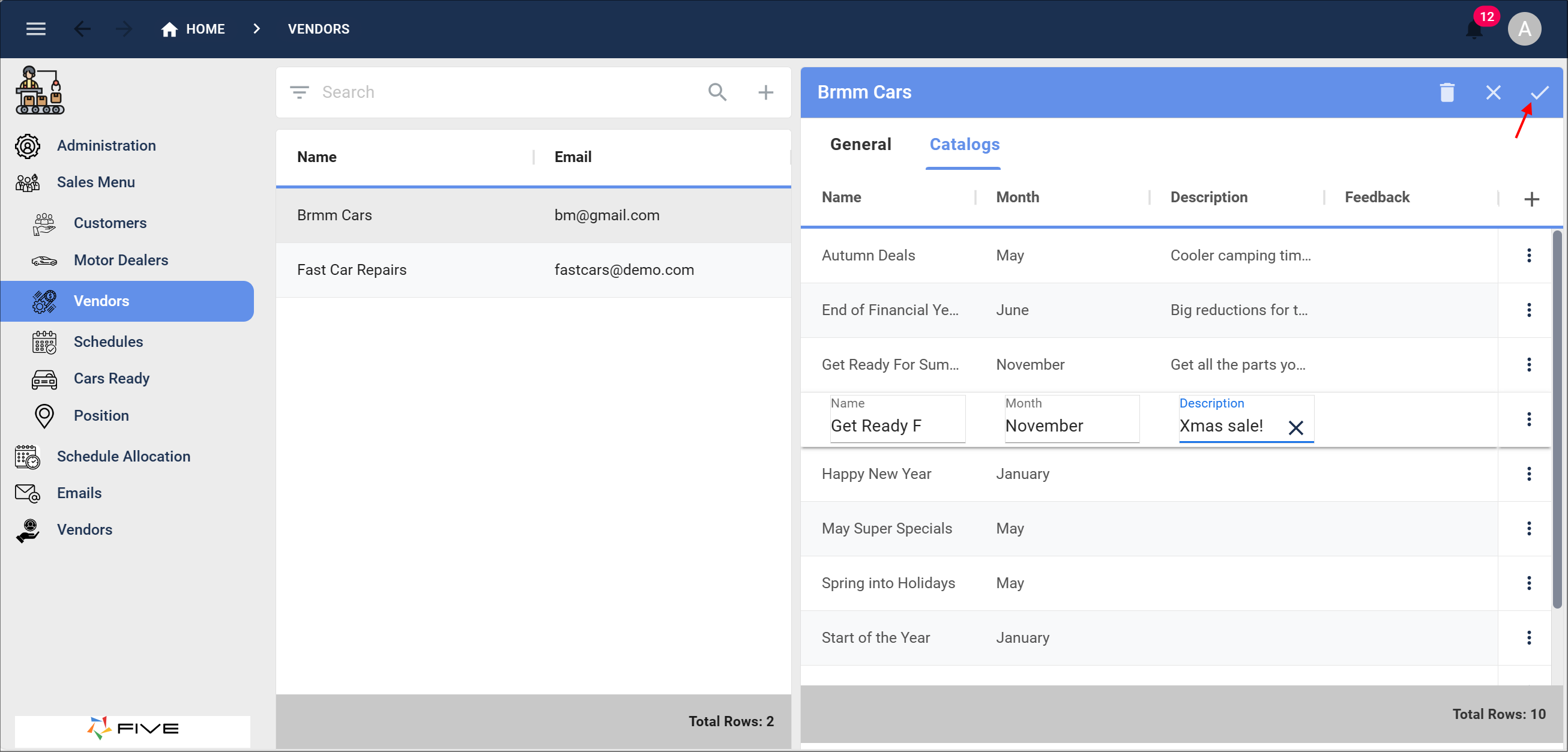Select the Fast Car Repairs row
The height and width of the screenshot is (752, 1568).
[x=533, y=270]
